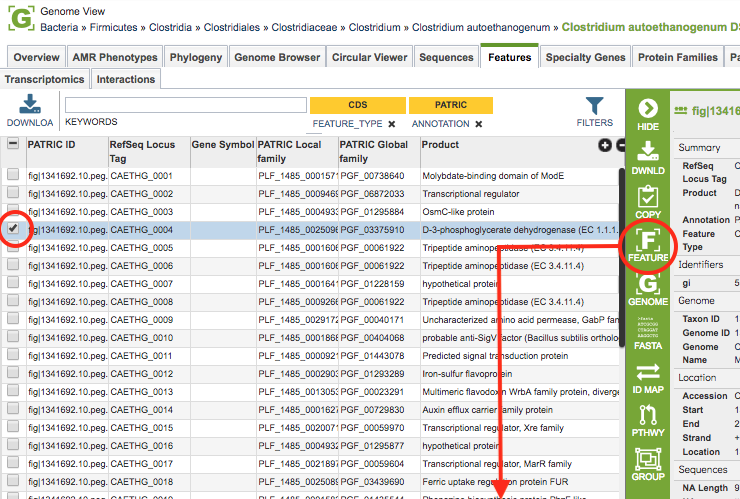Image resolution: width=740 pixels, height=499 pixels.
Task: Click the Clostridiales breadcrumb link
Action: point(232,27)
